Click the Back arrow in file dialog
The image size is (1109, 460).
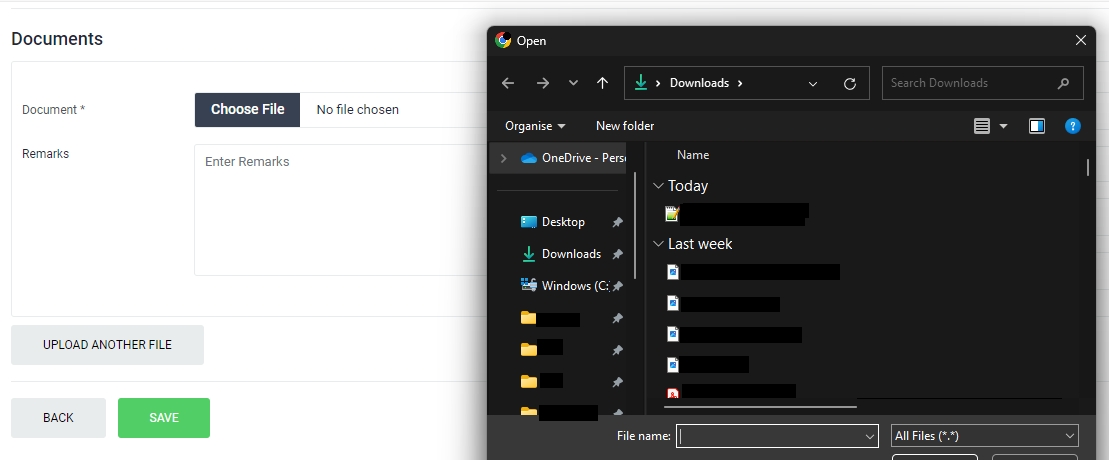point(508,83)
